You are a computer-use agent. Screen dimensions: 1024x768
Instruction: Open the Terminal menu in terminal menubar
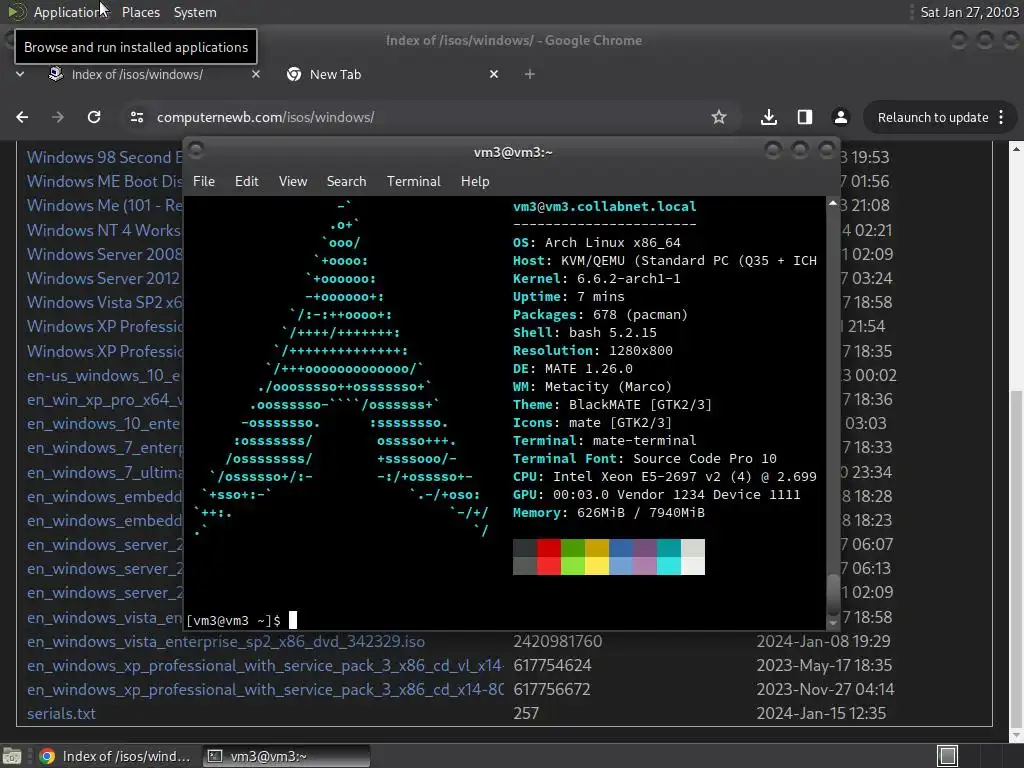(413, 182)
